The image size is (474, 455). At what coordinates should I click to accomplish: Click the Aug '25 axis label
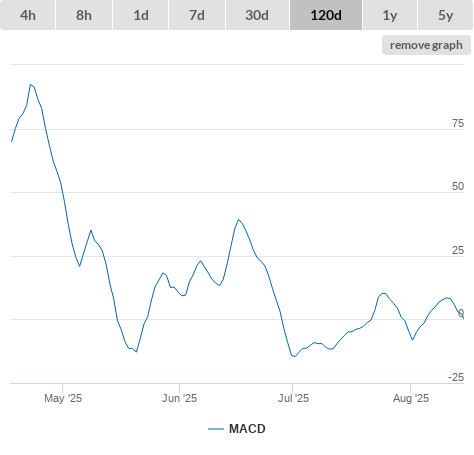click(x=411, y=398)
